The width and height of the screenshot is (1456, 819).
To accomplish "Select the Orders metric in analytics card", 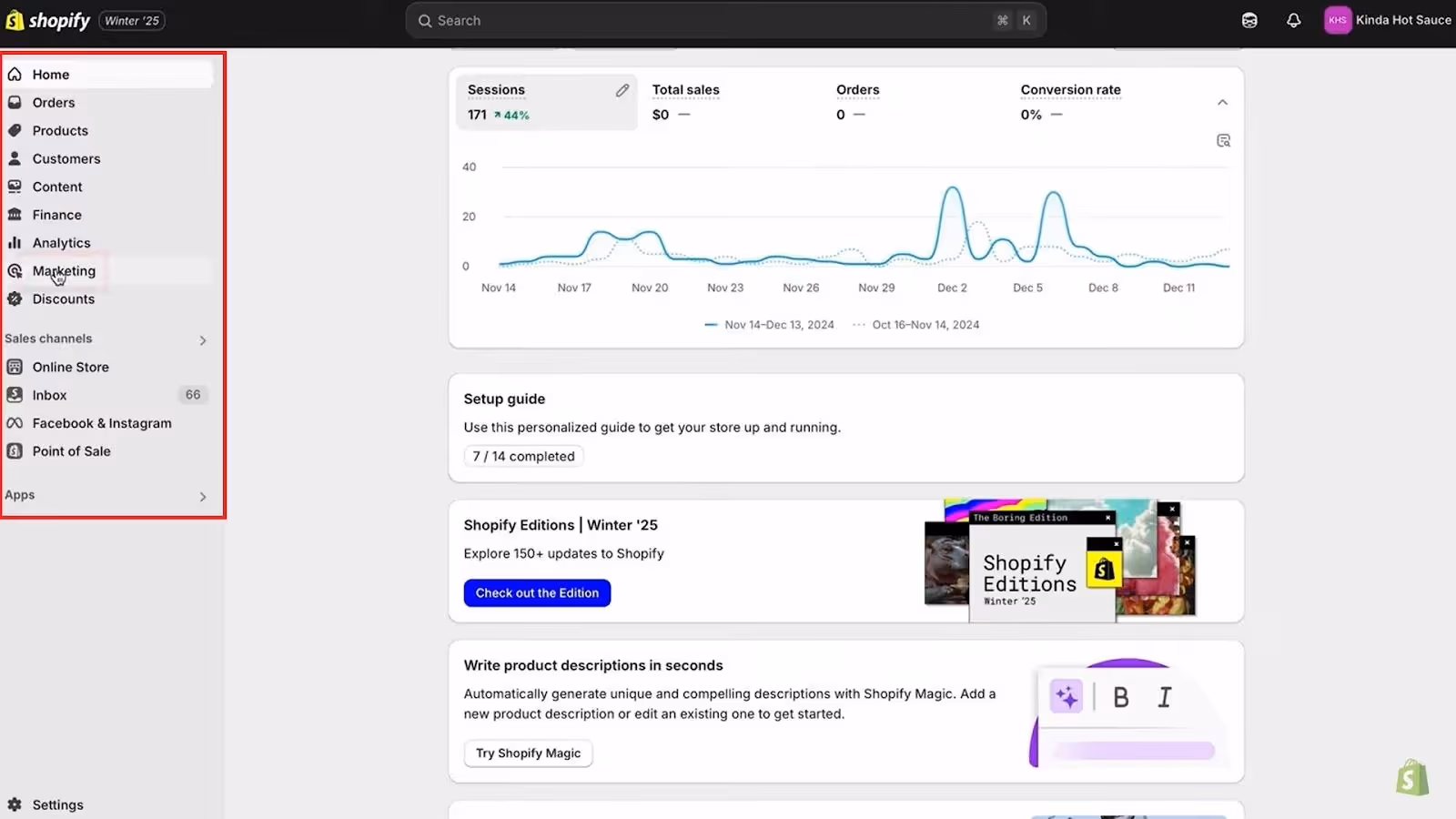I will (x=858, y=102).
